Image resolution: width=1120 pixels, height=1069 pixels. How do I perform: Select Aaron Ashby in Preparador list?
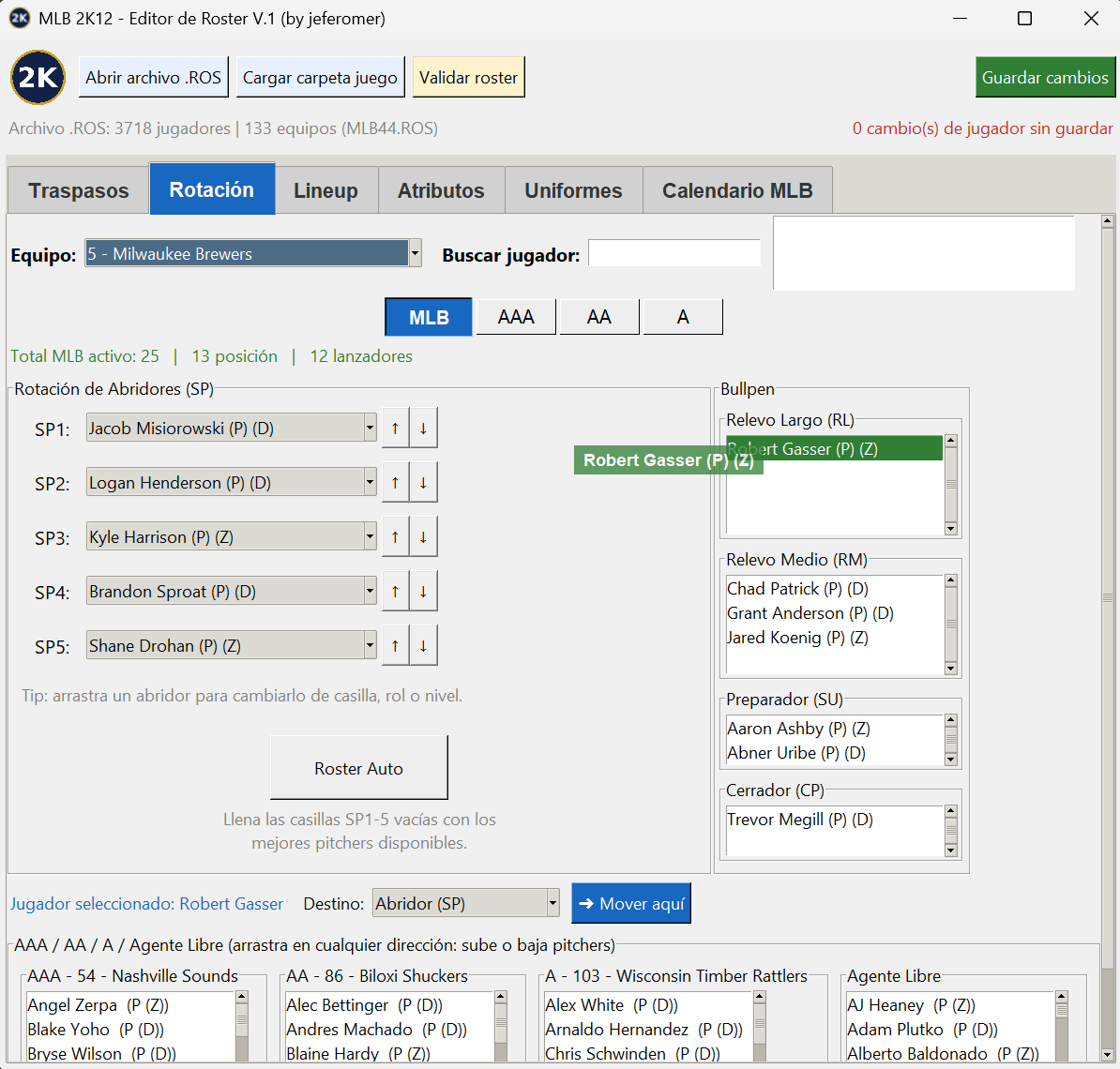[834, 729]
